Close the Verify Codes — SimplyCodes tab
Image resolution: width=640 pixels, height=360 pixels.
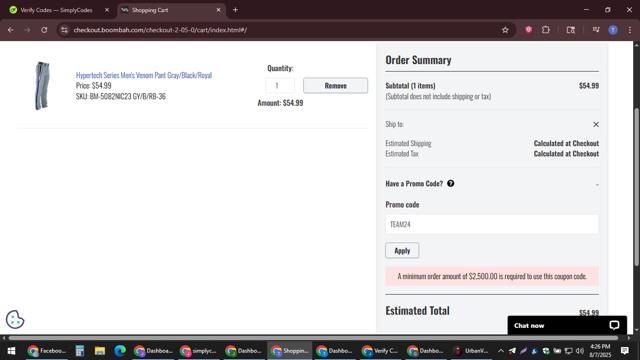point(107,10)
